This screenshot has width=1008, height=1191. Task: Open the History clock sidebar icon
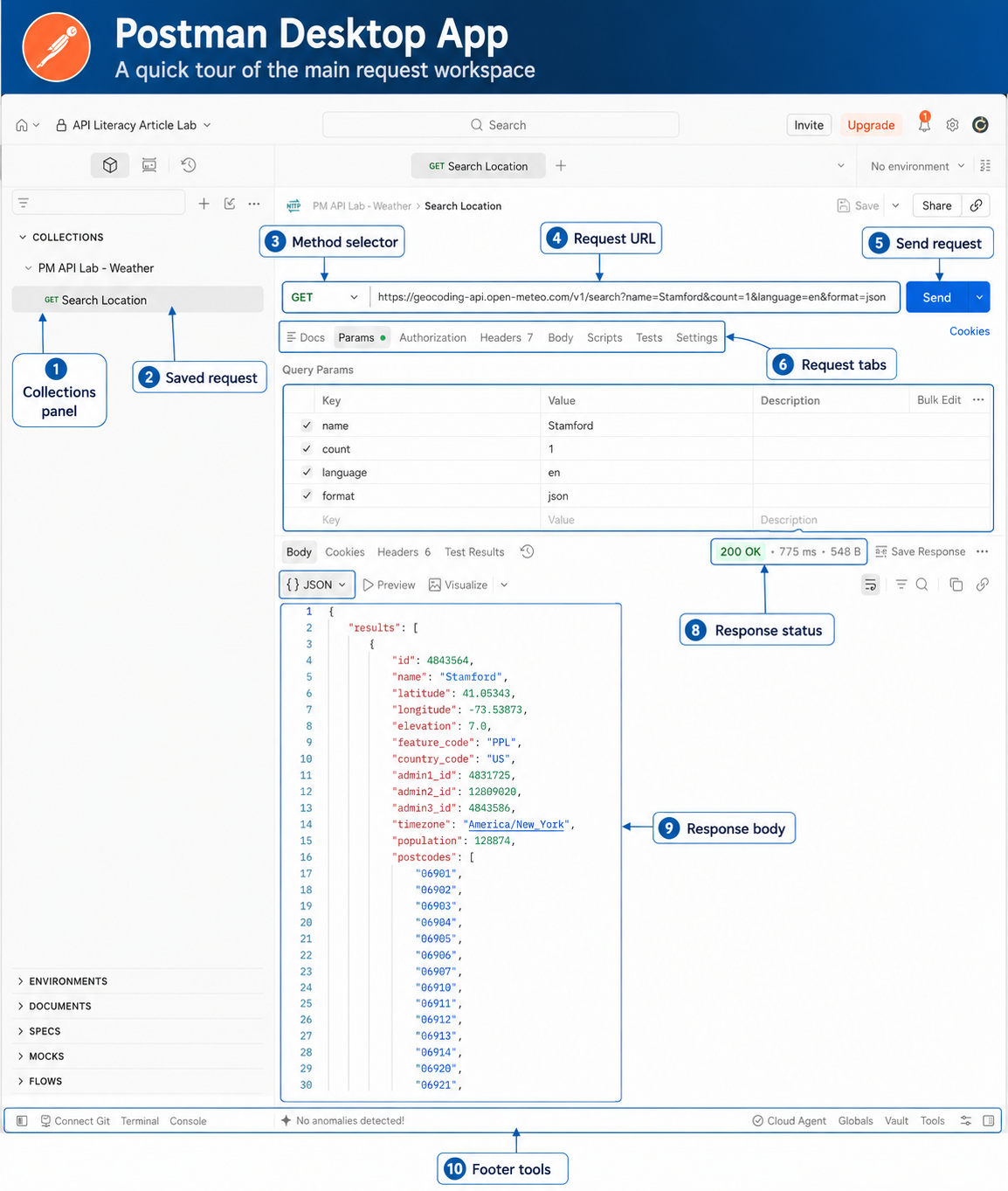[188, 165]
